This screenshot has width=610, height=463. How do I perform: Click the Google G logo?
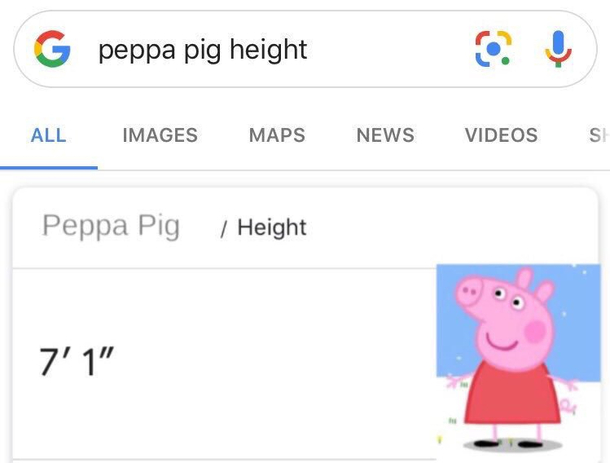52,49
